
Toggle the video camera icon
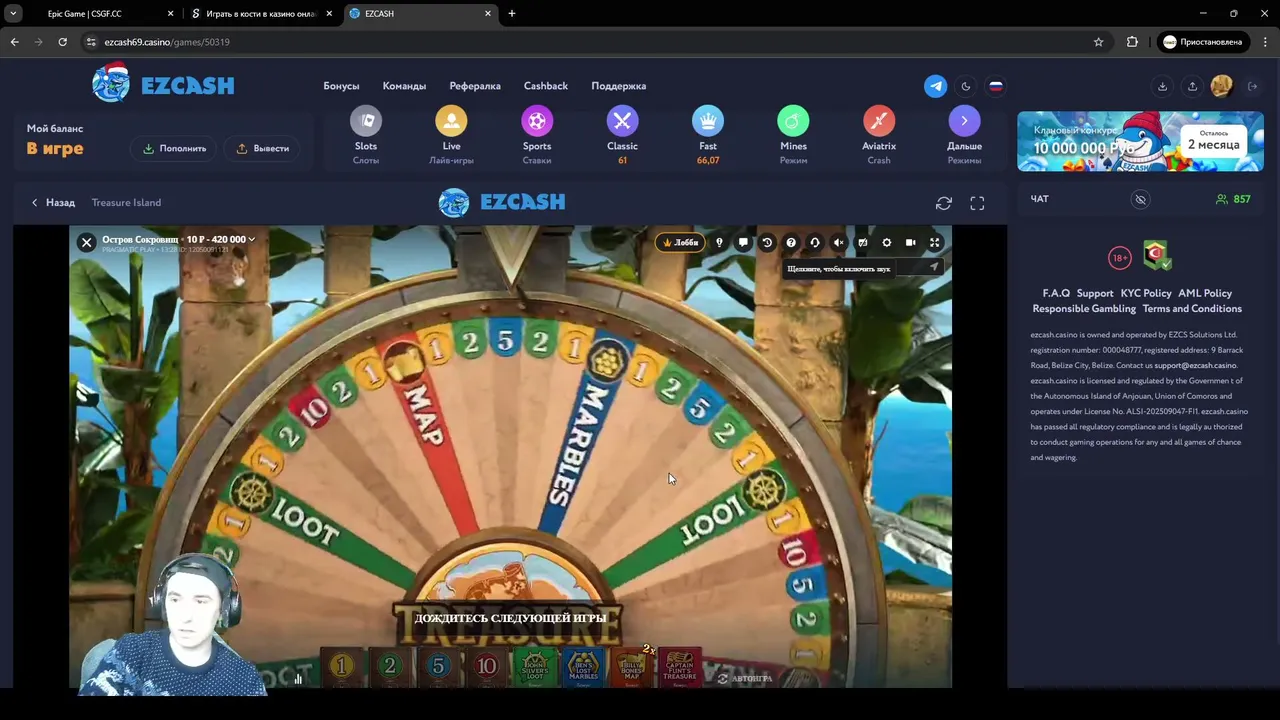tap(911, 242)
